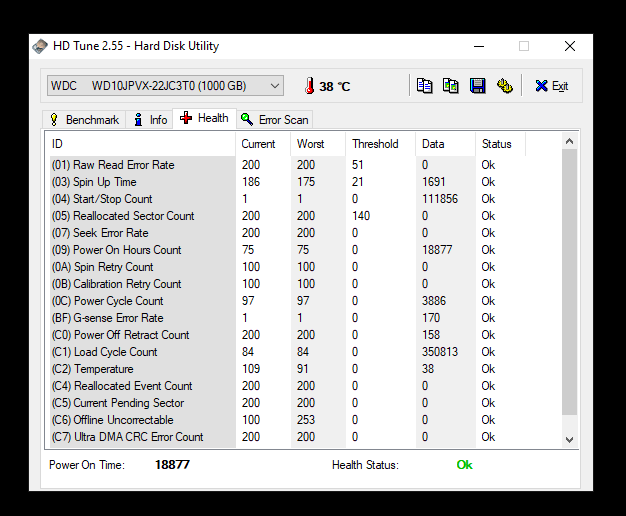Open the options icon with yellow gears
Viewport: 626px width, 516px height.
505,86
